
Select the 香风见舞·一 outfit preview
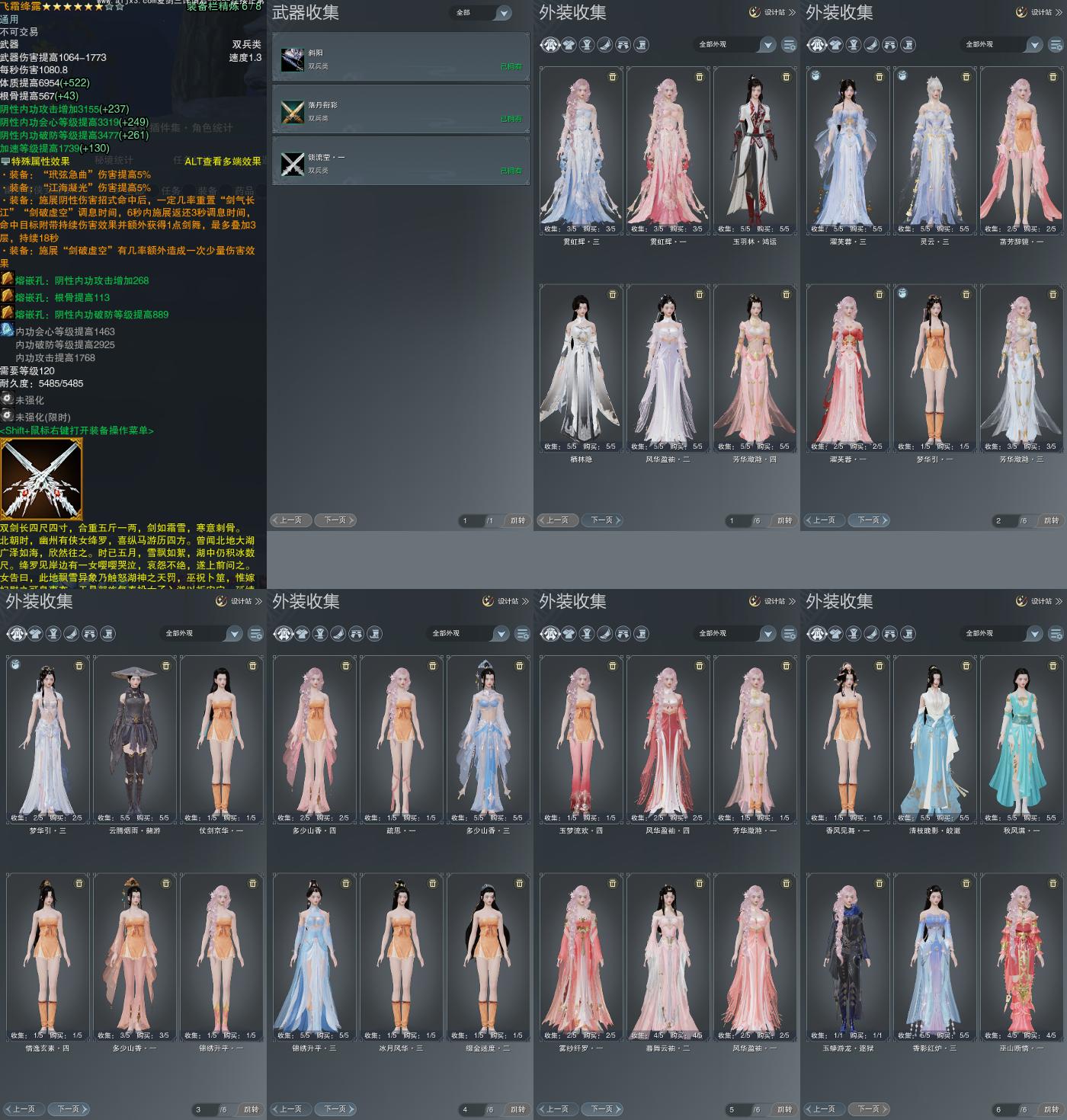point(848,739)
